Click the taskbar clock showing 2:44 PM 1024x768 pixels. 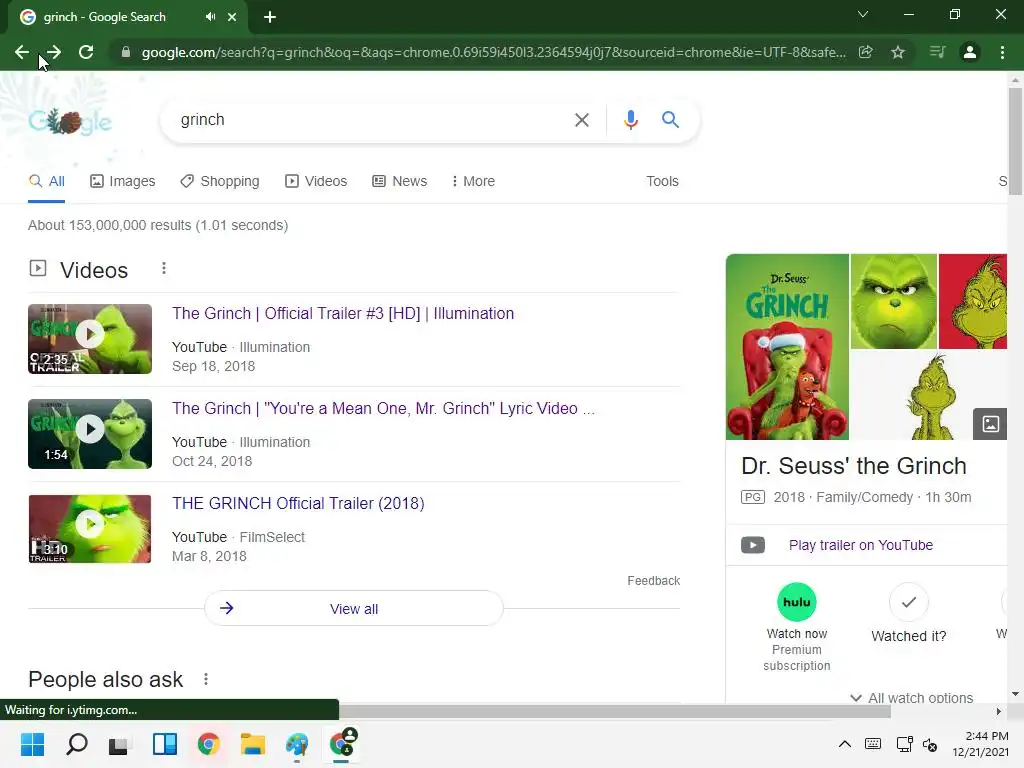tap(980, 744)
